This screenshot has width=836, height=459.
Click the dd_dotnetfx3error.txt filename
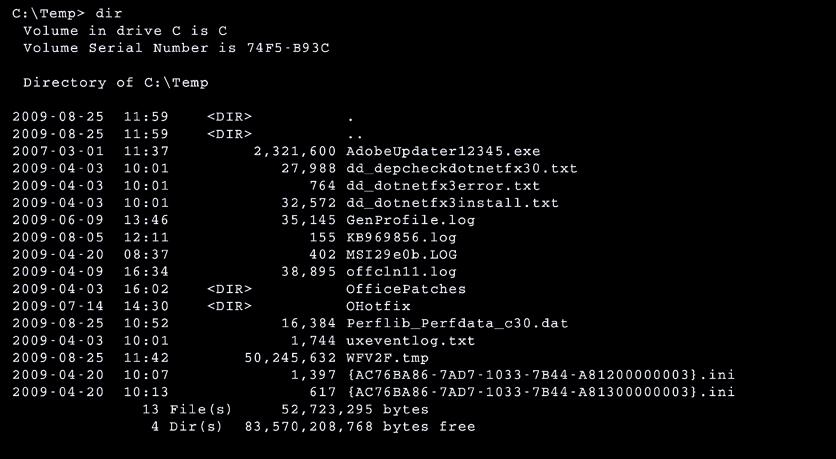(x=443, y=186)
